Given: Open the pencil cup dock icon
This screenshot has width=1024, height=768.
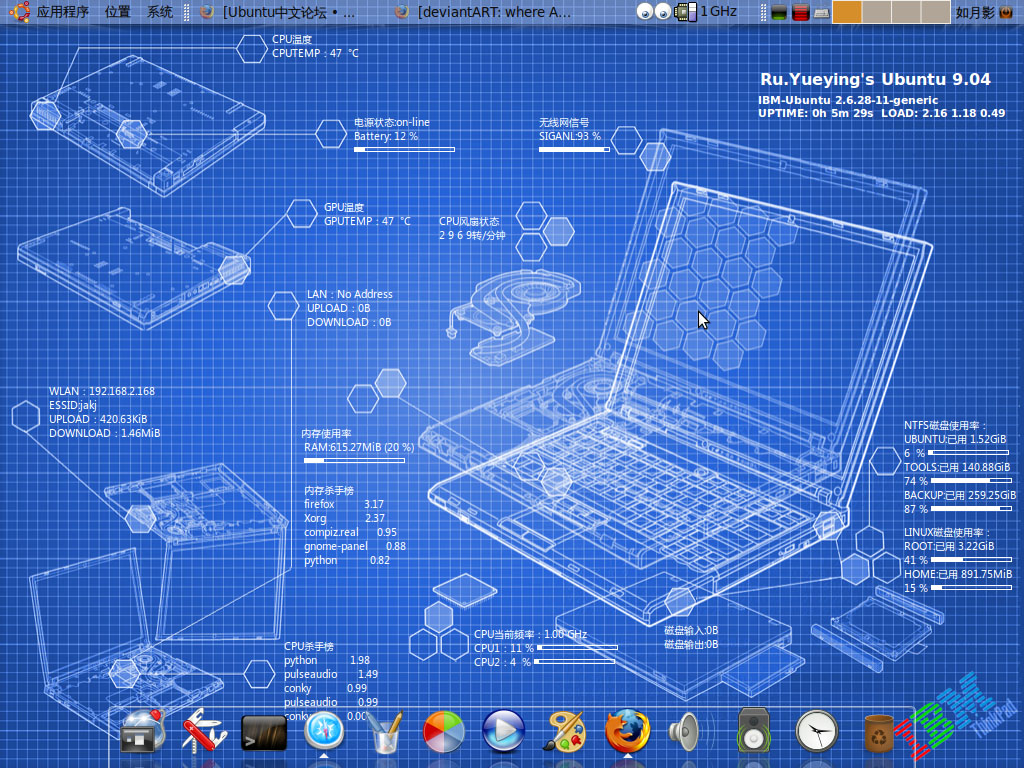Looking at the screenshot, I should [x=384, y=732].
